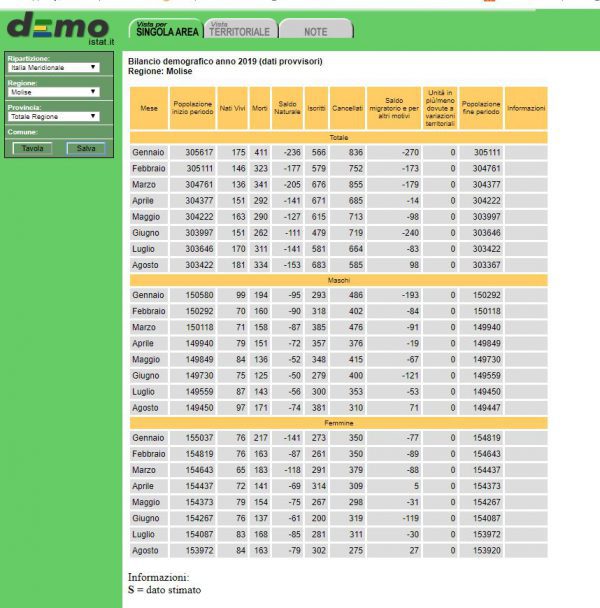The height and width of the screenshot is (608, 600).
Task: Click the Totale section heading row
Action: 338,136
